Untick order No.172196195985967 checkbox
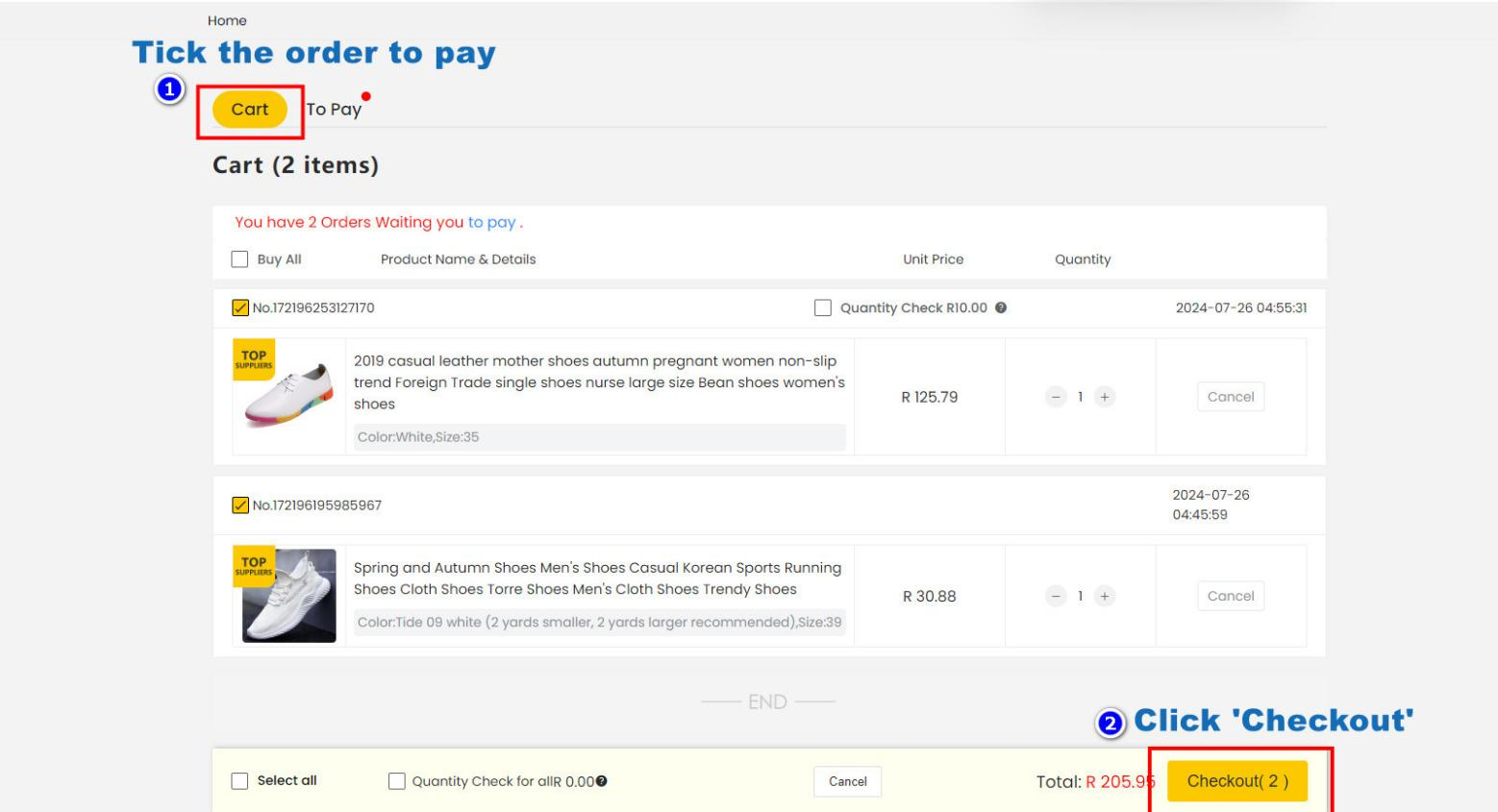This screenshot has height=812, width=1498. tap(240, 505)
